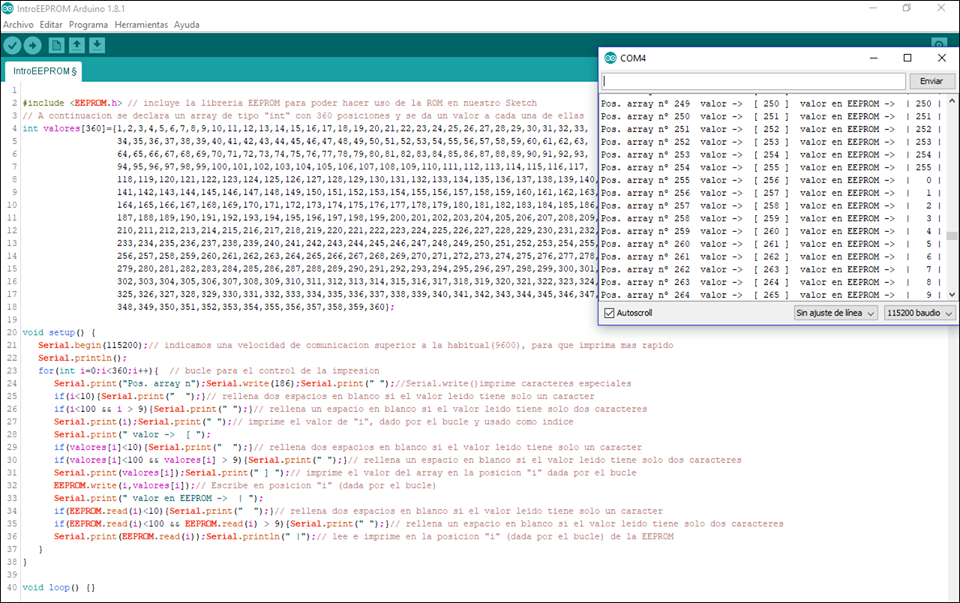Create a new sketch with the document icon
960x603 pixels.
click(x=56, y=45)
